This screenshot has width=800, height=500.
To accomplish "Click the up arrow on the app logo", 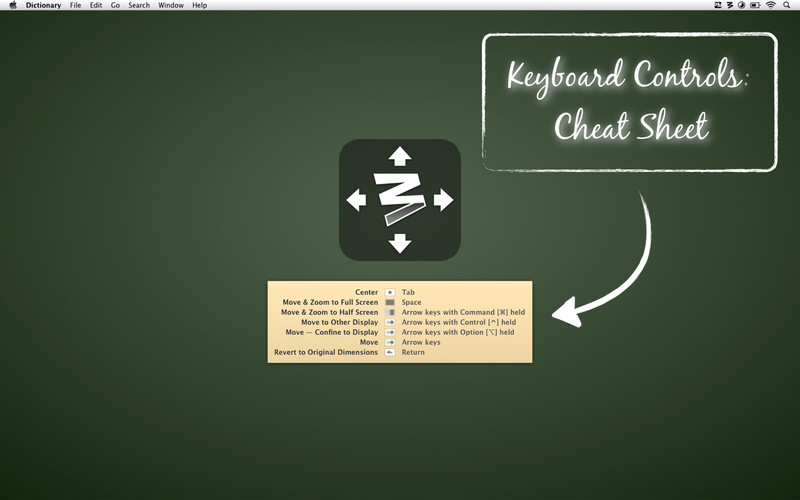I will (400, 156).
